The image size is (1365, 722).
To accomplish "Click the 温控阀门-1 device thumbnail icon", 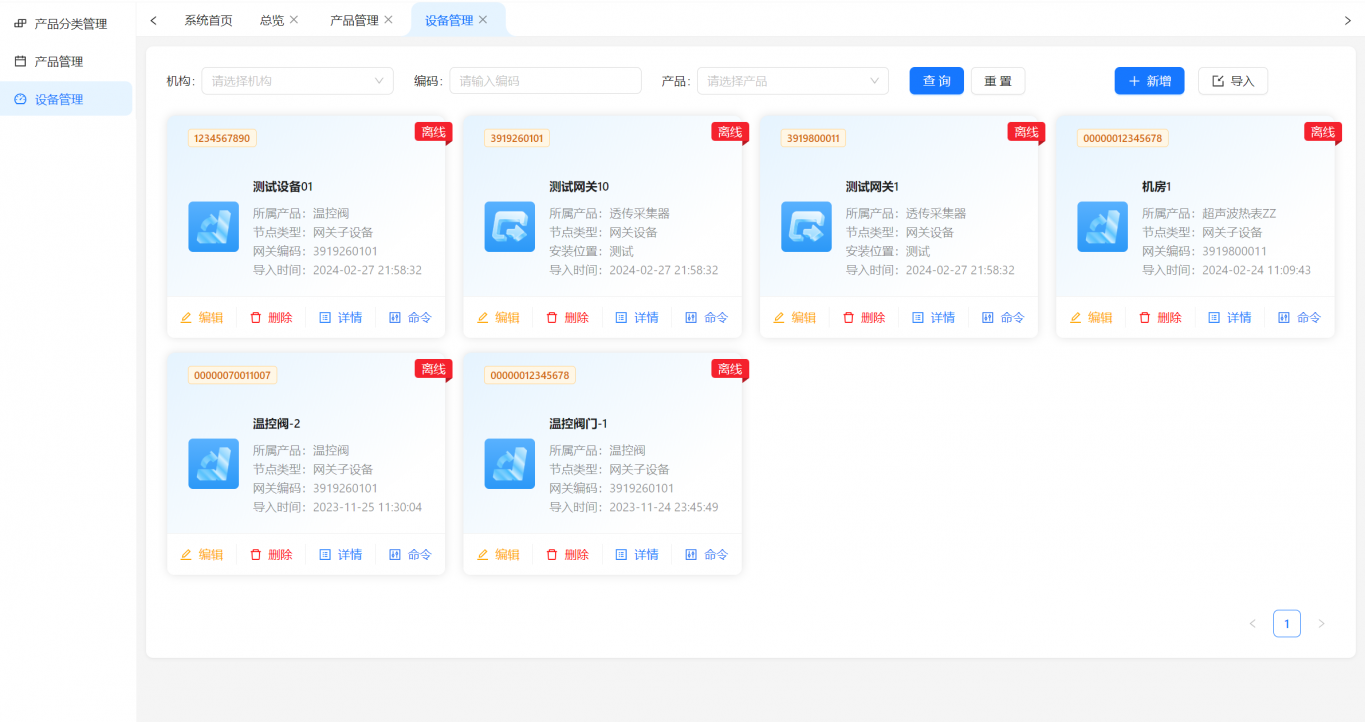I will pyautogui.click(x=510, y=464).
